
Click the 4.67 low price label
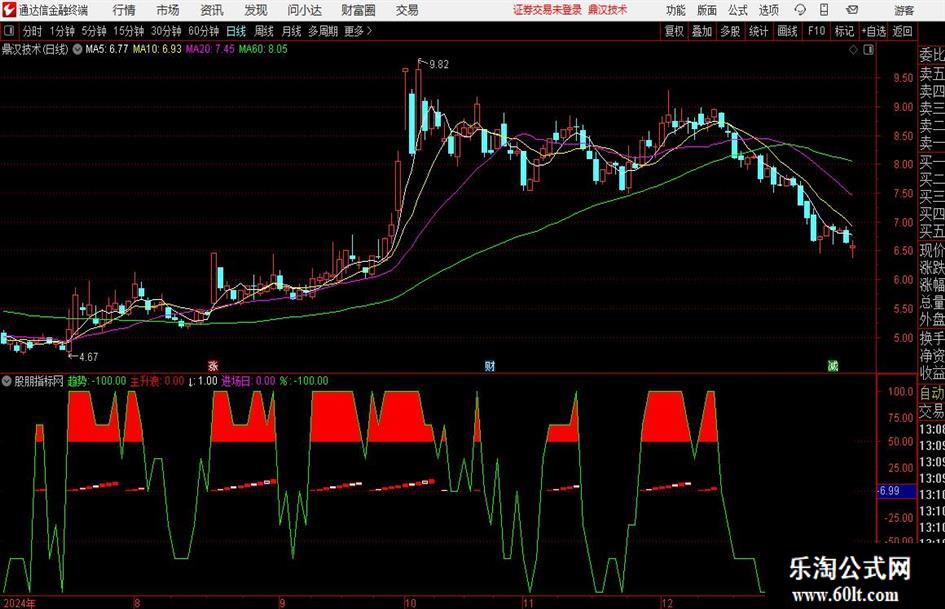88,357
